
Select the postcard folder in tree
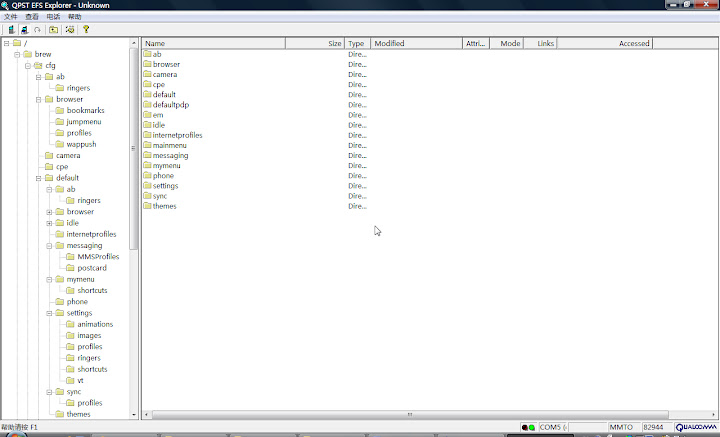(x=92, y=268)
